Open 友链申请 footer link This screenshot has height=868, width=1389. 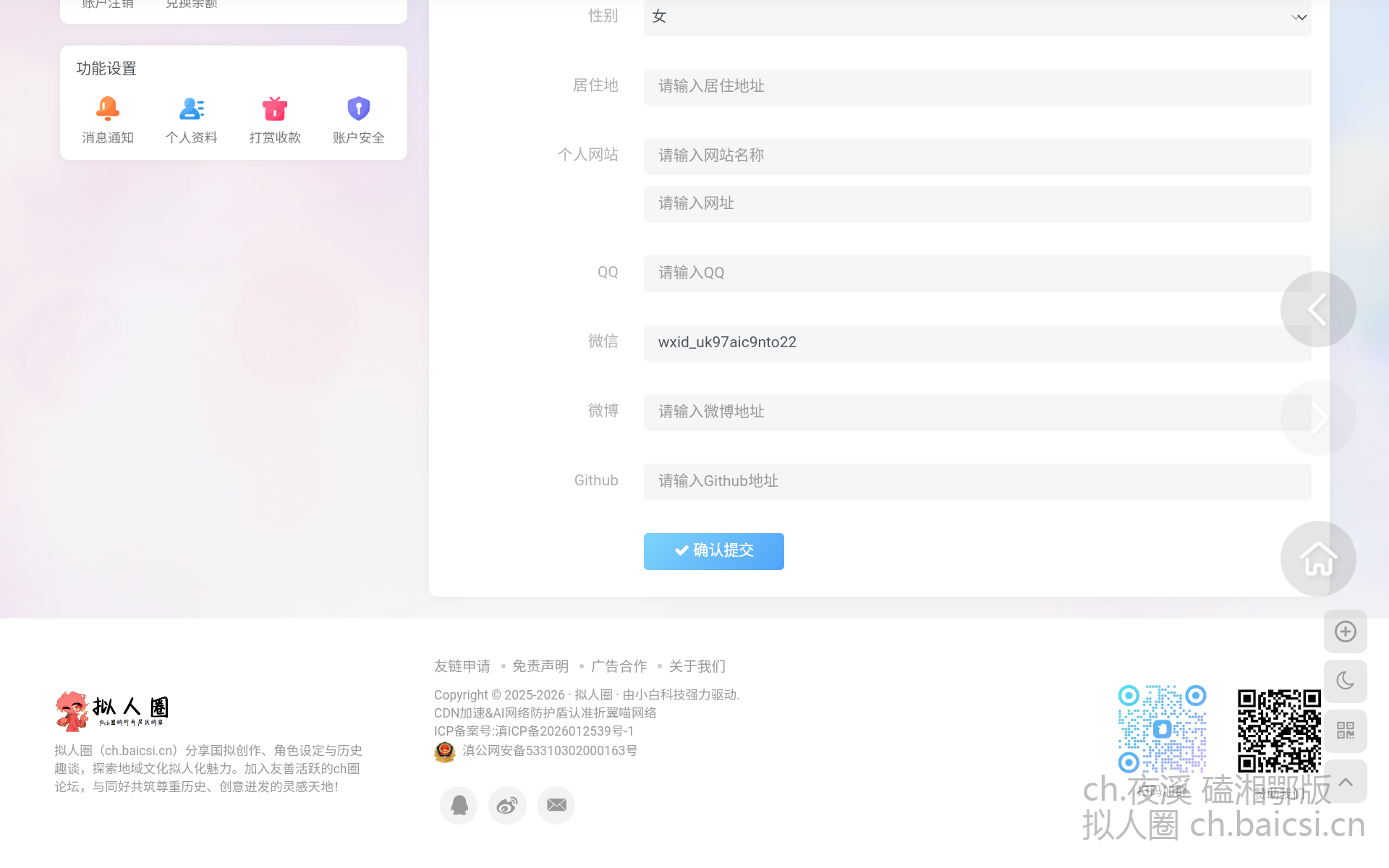[x=462, y=666]
